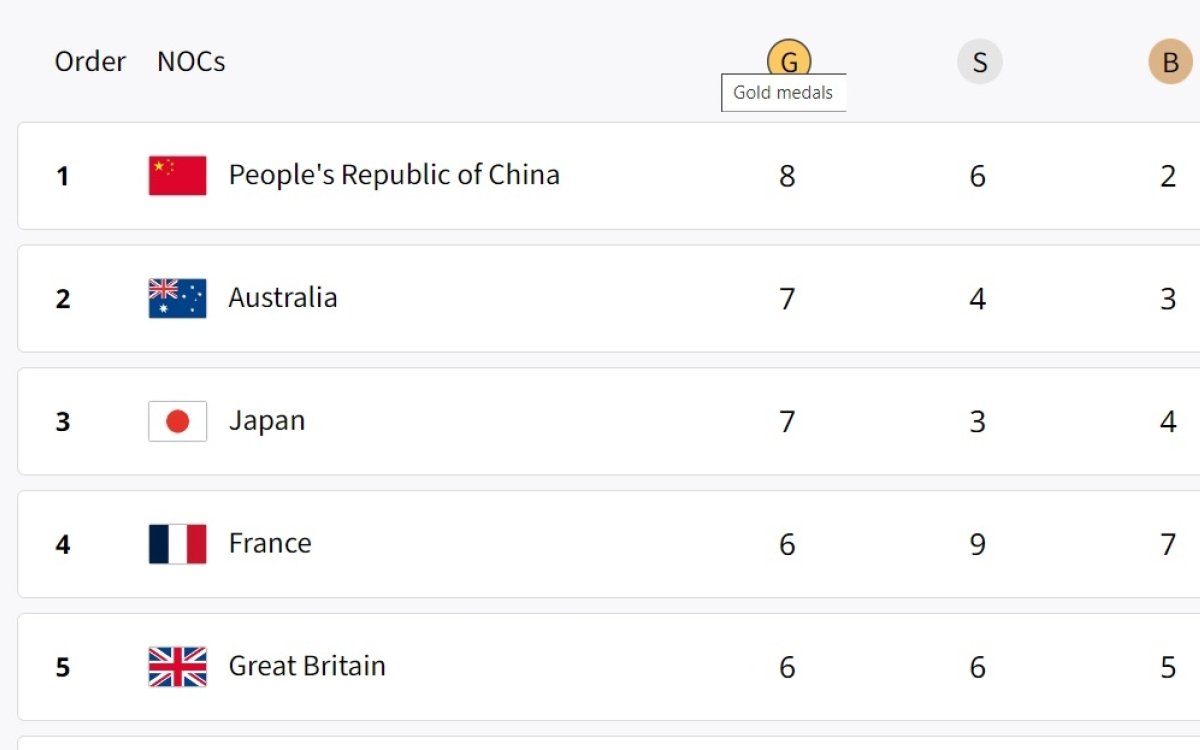The image size is (1200, 750).
Task: Click the Gold medals column icon
Action: 788,58
